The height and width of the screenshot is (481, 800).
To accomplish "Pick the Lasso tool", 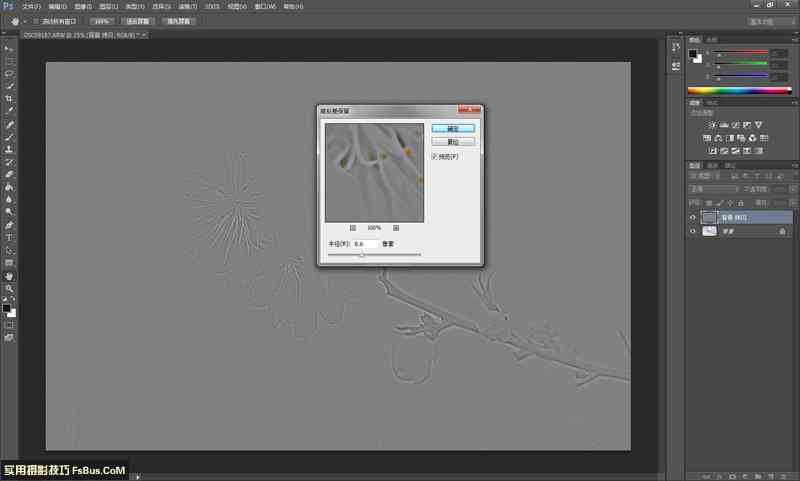I will (9, 74).
